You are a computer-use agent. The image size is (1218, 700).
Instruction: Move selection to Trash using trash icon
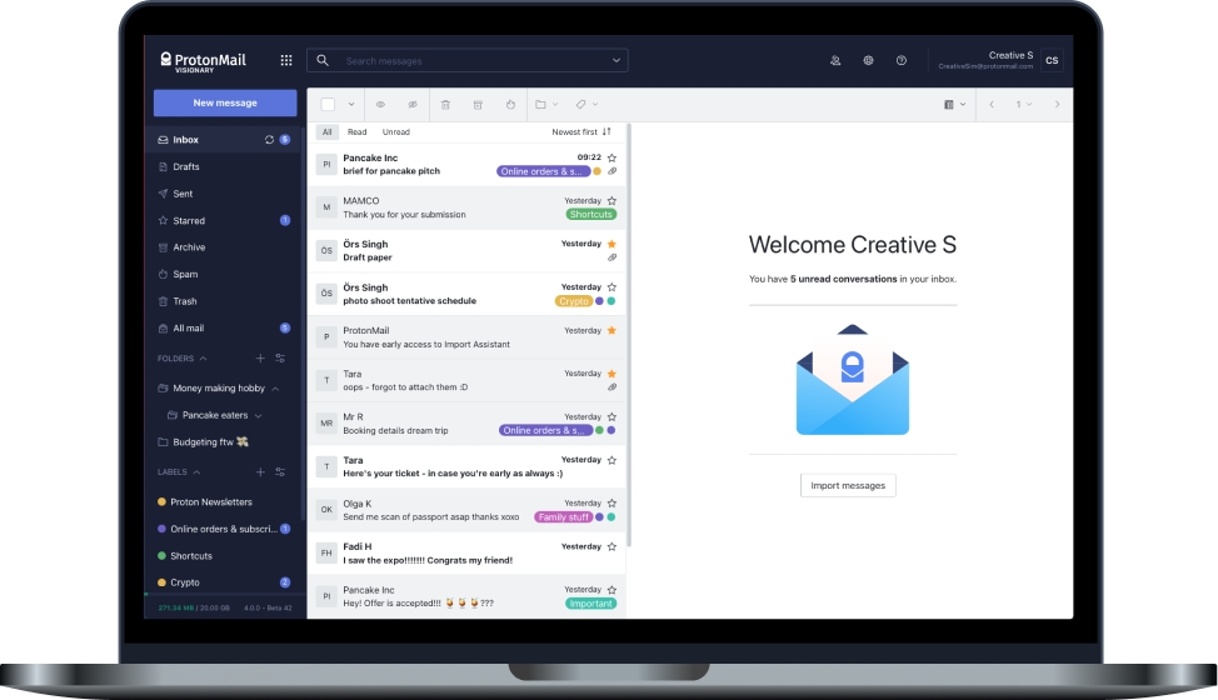445,104
